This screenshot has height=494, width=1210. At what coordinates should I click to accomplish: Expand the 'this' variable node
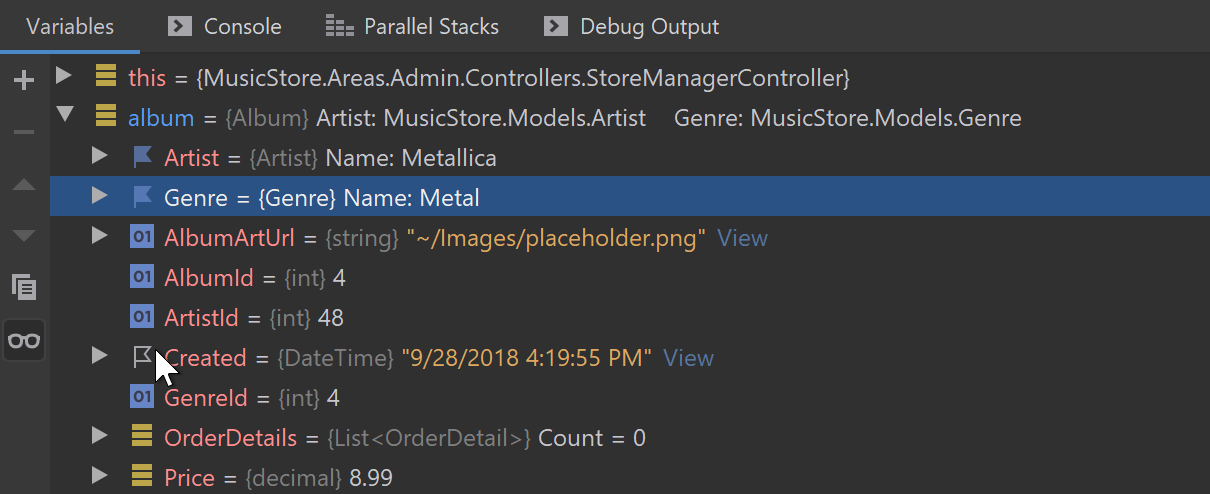point(64,76)
